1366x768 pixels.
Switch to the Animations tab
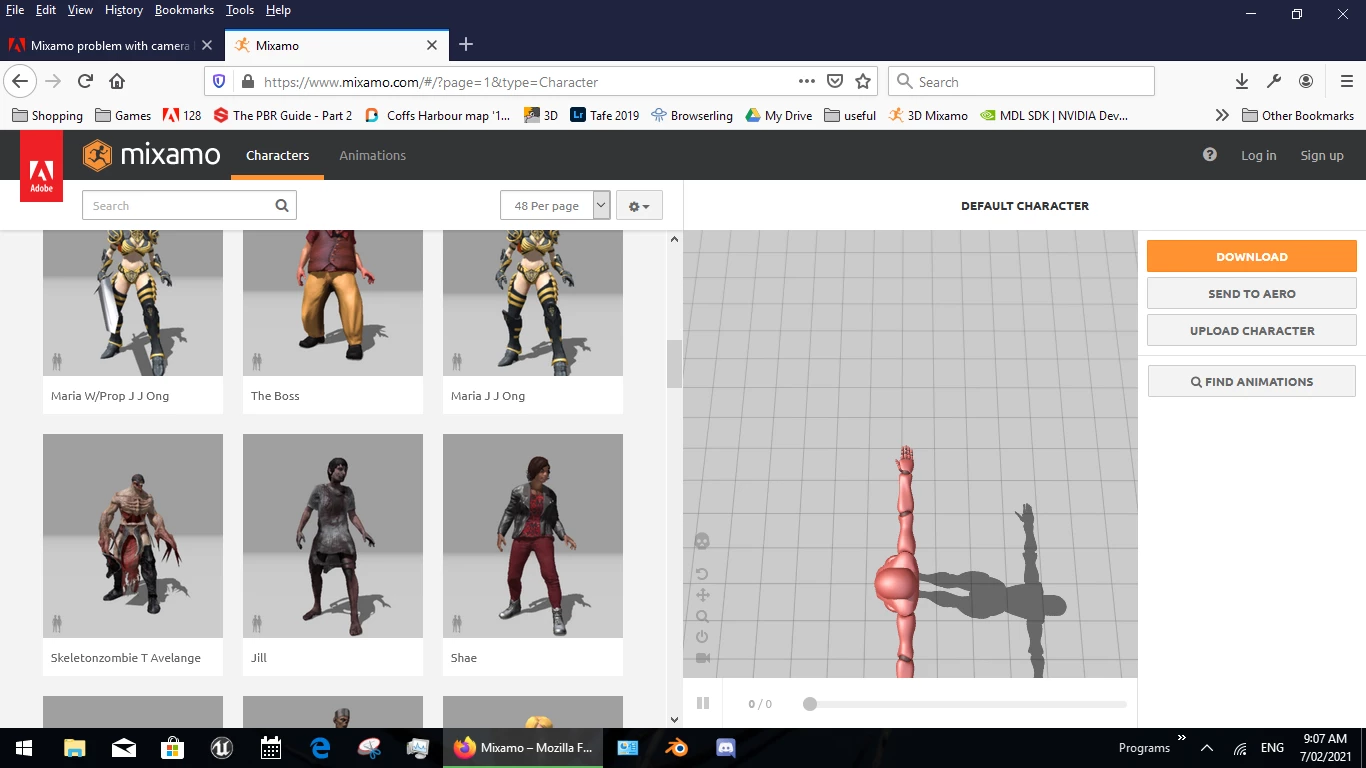pyautogui.click(x=372, y=155)
